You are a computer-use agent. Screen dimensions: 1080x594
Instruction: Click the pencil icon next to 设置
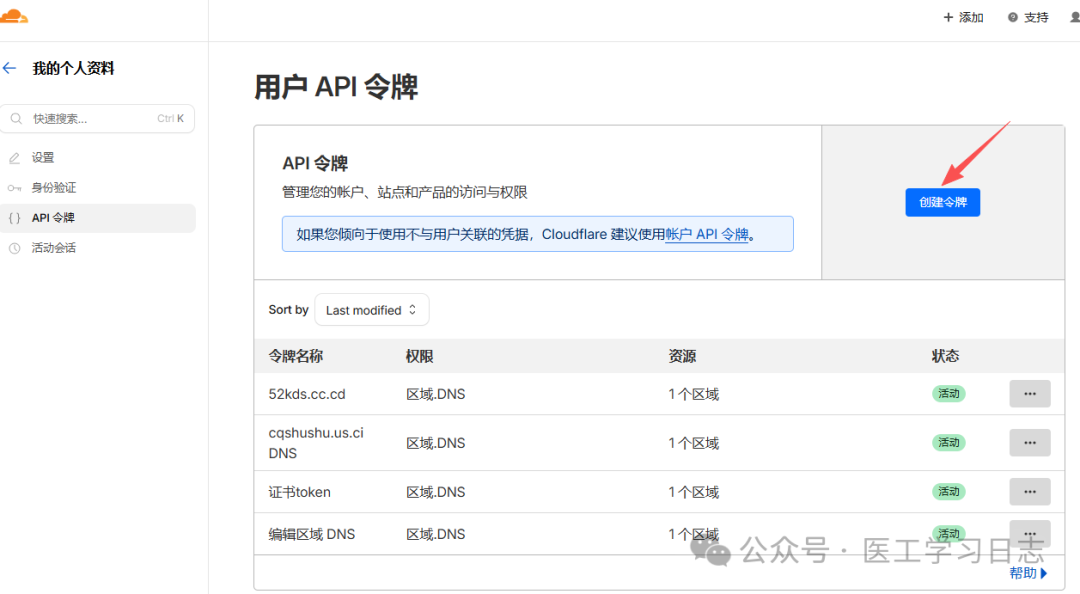tap(14, 158)
